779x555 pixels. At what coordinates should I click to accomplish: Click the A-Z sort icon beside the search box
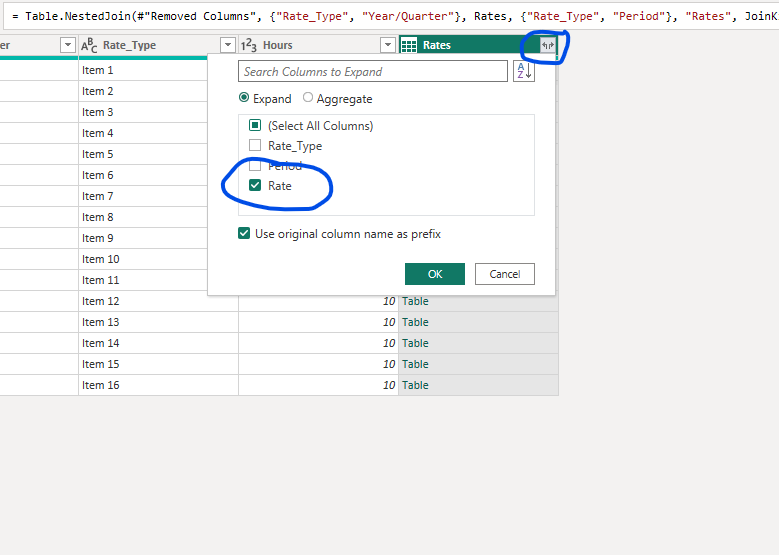pos(524,71)
